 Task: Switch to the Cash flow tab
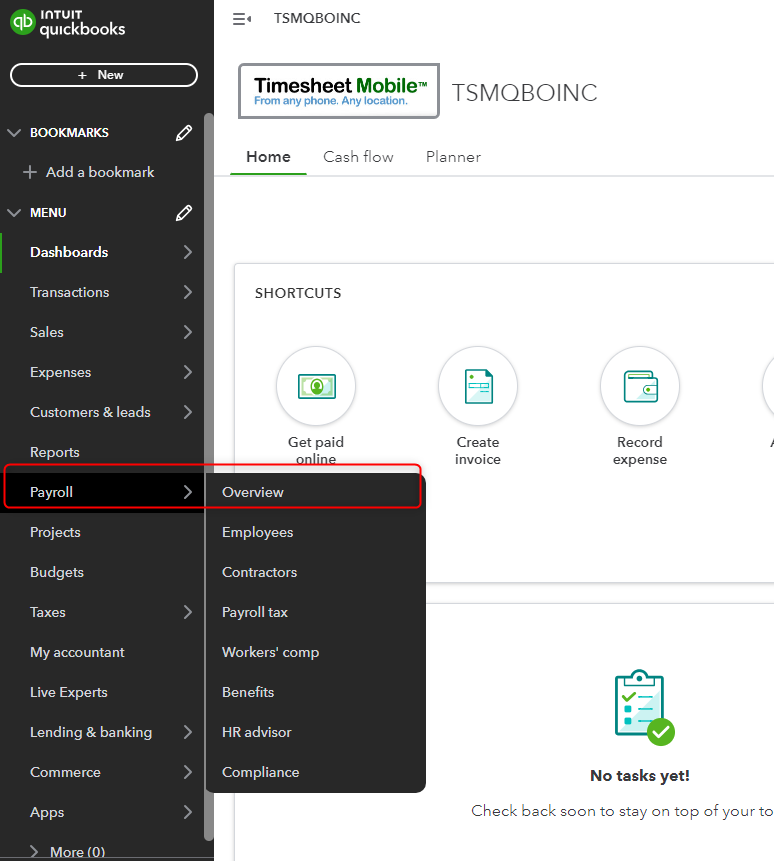click(358, 157)
